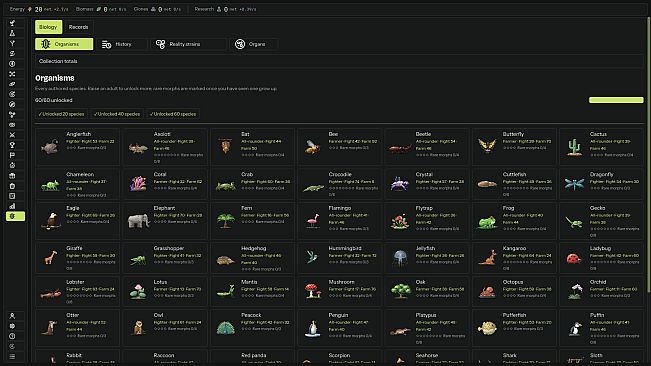Screen dimensions: 651x366
Task: Open the History sub-tab
Action: click(x=122, y=44)
